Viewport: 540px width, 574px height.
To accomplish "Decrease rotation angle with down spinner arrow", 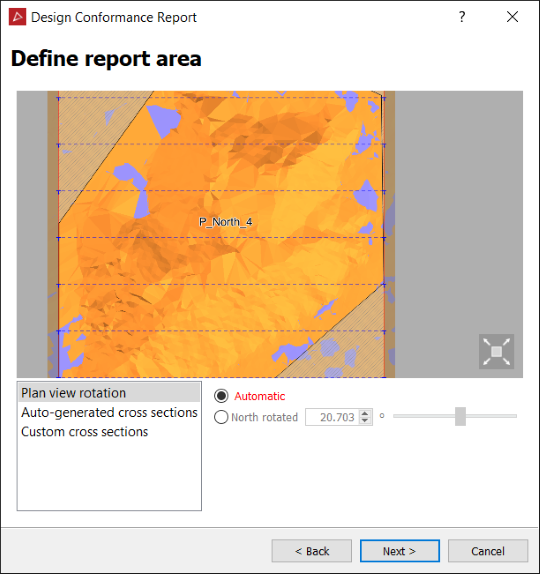I will click(x=365, y=420).
